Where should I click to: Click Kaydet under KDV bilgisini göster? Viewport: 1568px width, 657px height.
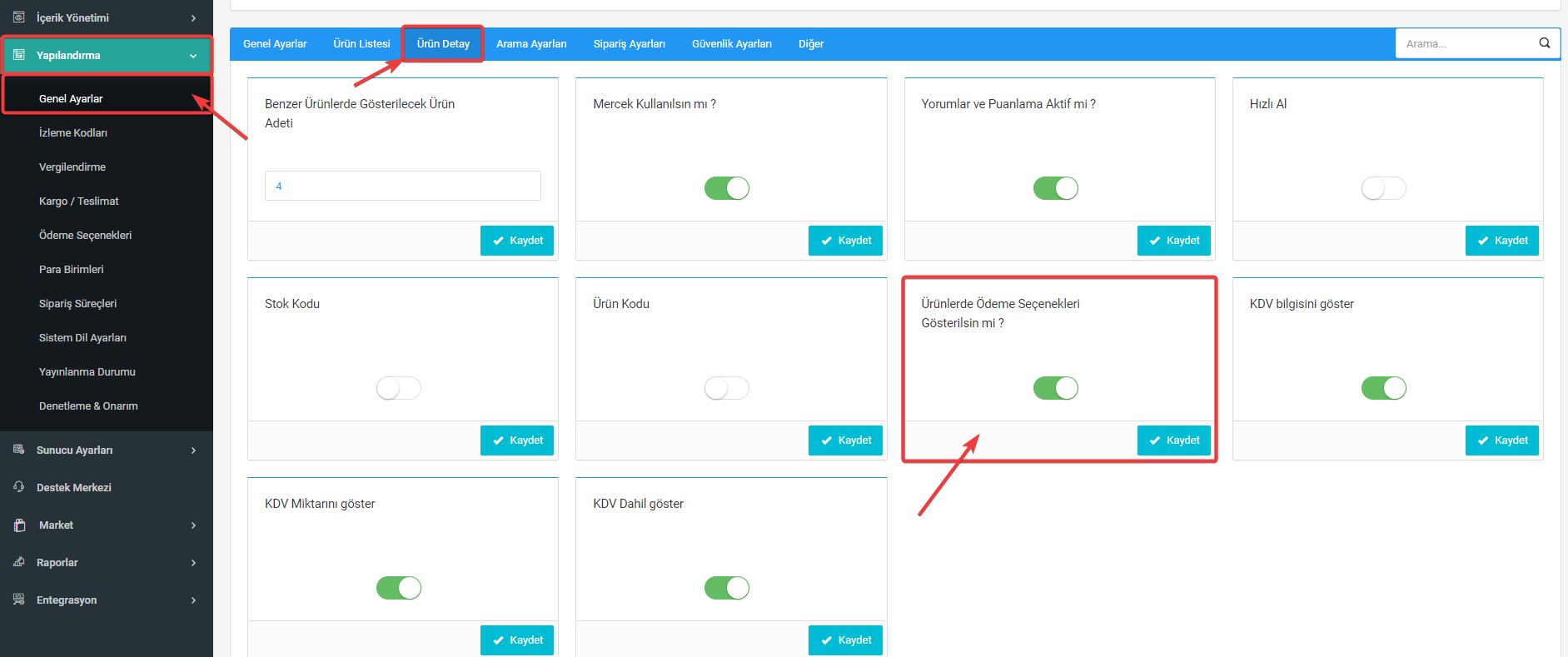pyautogui.click(x=1501, y=440)
